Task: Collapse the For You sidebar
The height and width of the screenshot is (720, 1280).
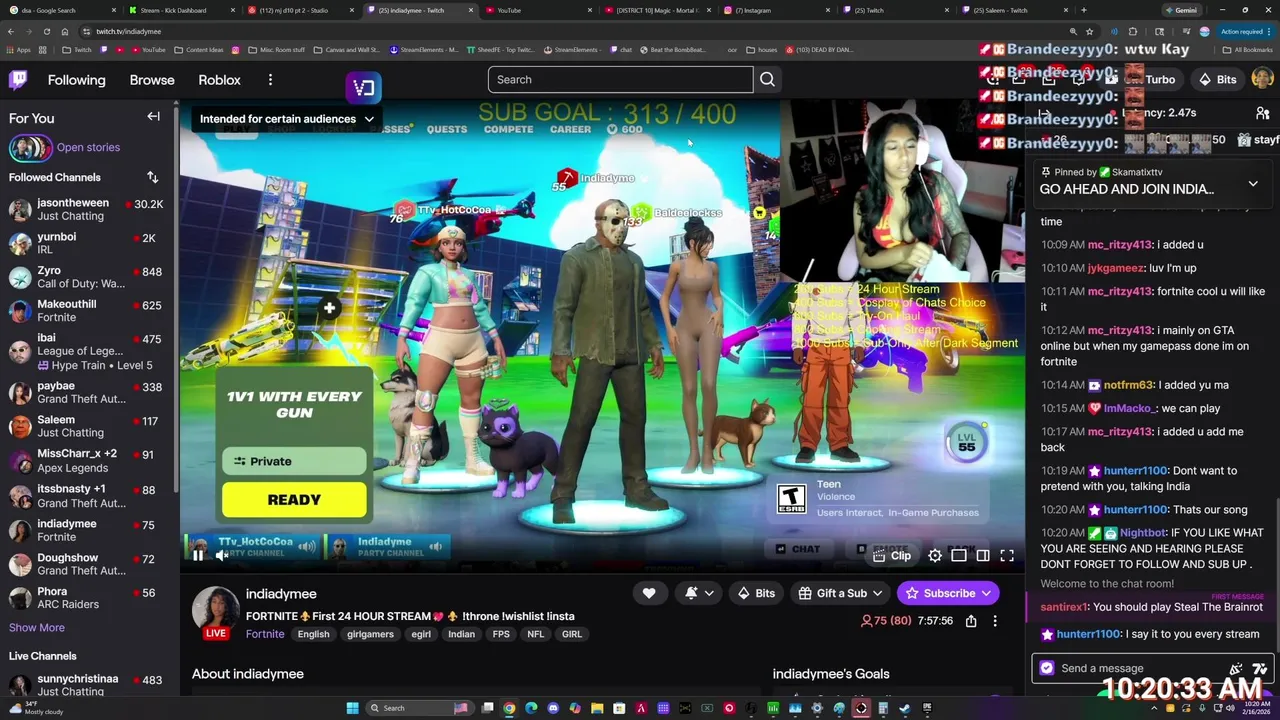Action: (x=153, y=117)
